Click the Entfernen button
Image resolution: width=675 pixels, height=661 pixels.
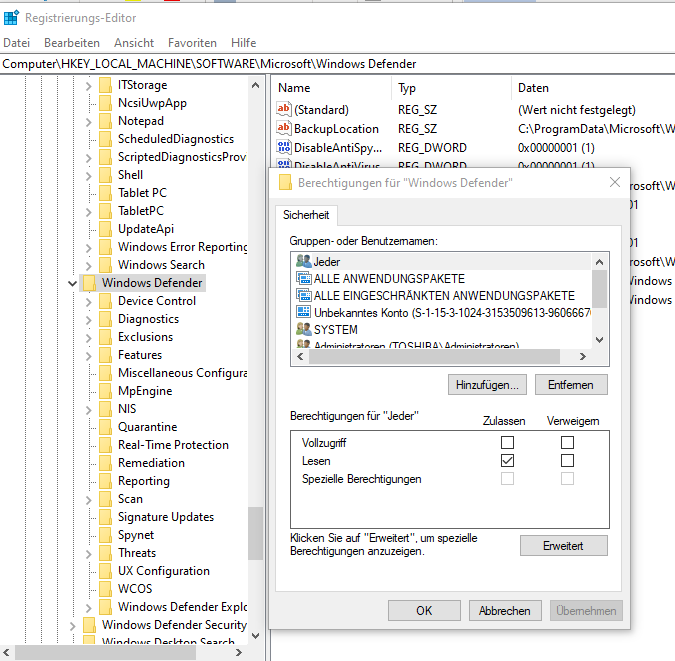click(x=571, y=385)
